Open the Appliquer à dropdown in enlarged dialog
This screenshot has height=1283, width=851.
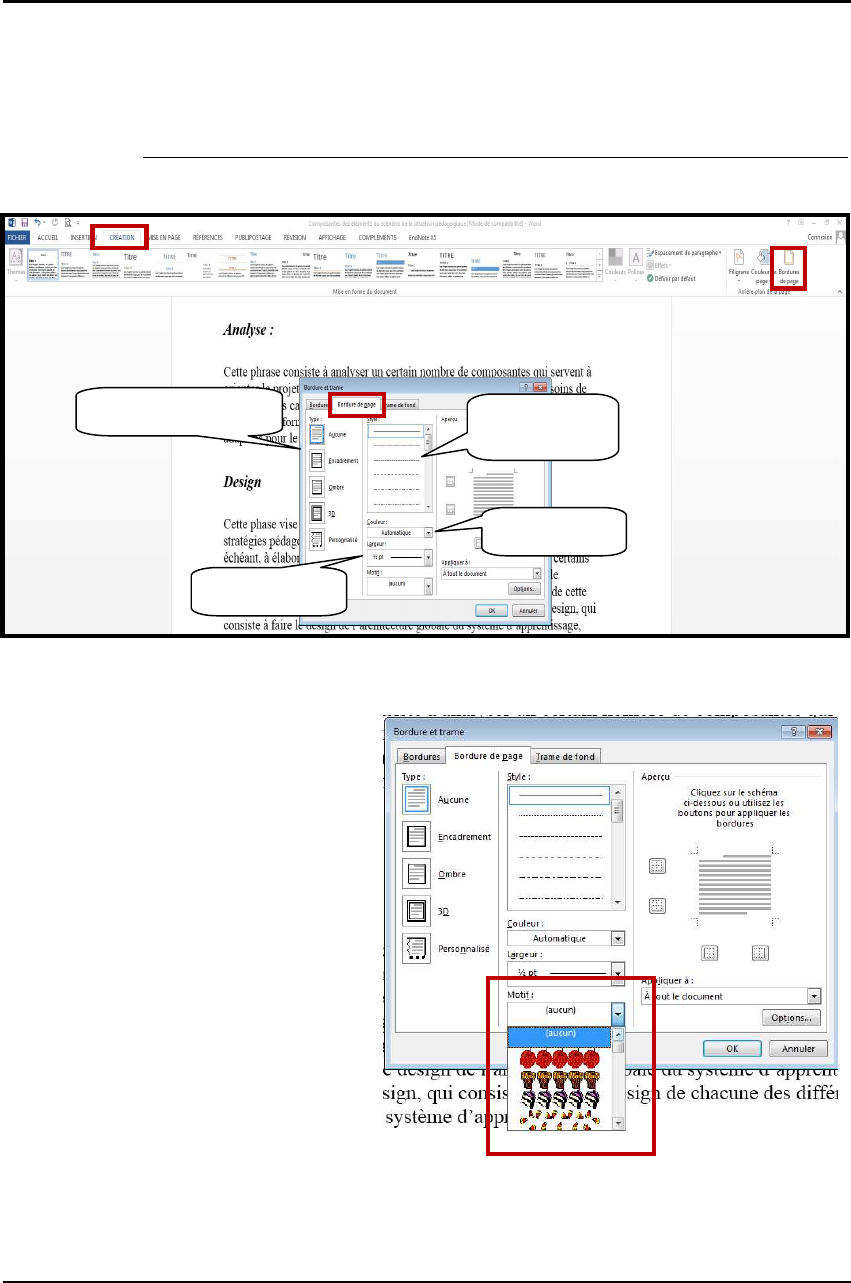814,996
